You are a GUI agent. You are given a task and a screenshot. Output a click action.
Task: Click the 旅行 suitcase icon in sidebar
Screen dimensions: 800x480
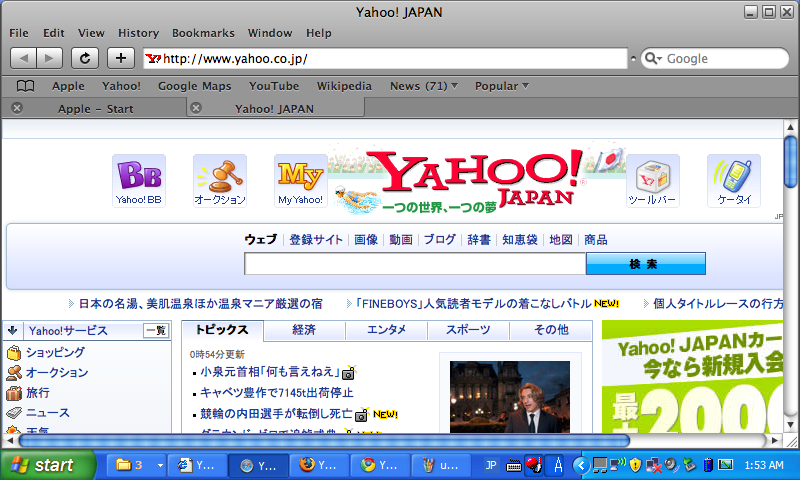click(x=14, y=393)
